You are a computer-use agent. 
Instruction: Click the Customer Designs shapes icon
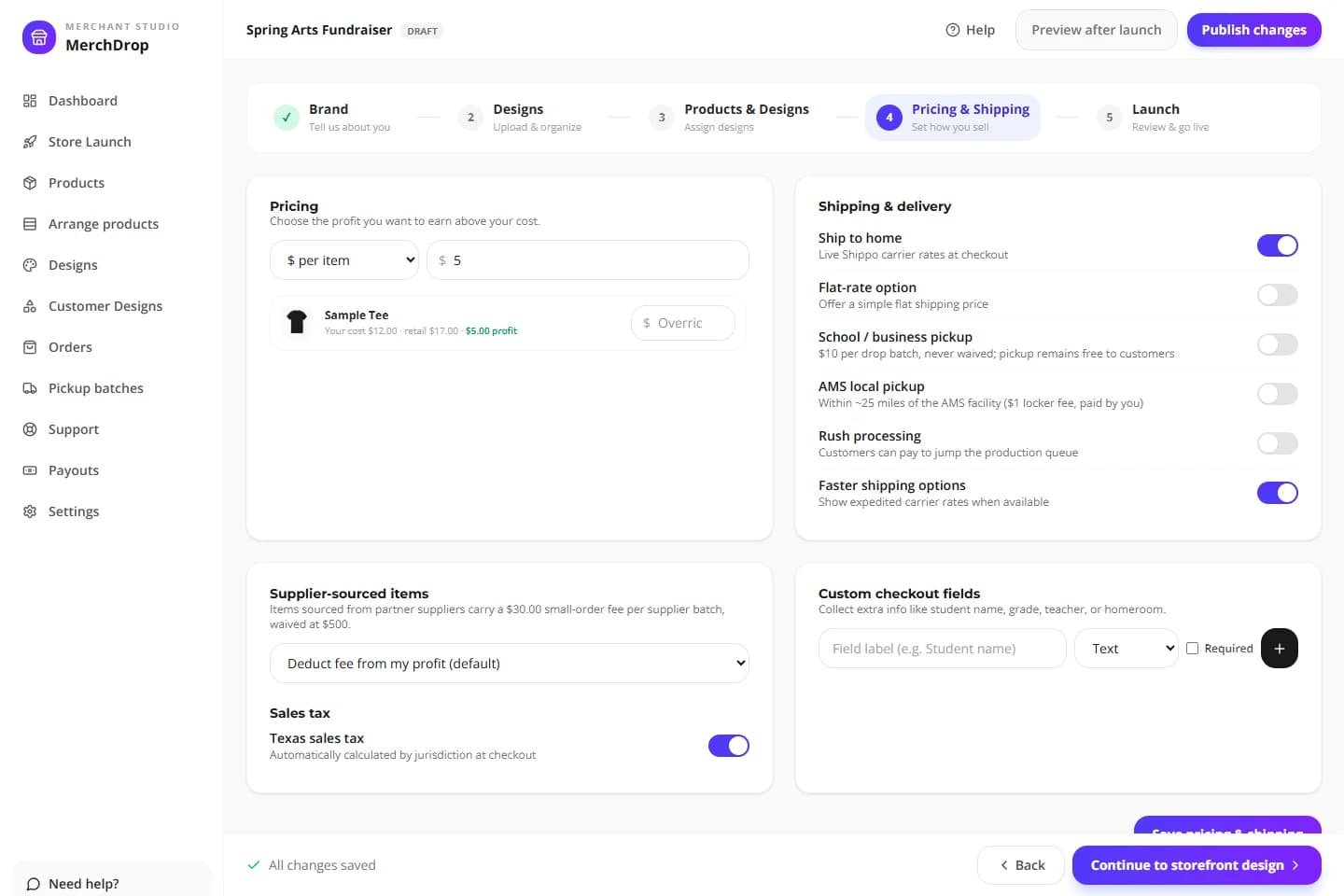click(x=30, y=306)
